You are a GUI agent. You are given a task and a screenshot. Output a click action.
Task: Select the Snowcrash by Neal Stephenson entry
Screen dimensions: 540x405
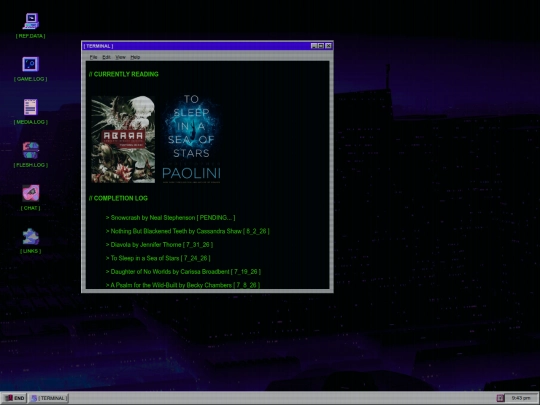click(x=170, y=218)
